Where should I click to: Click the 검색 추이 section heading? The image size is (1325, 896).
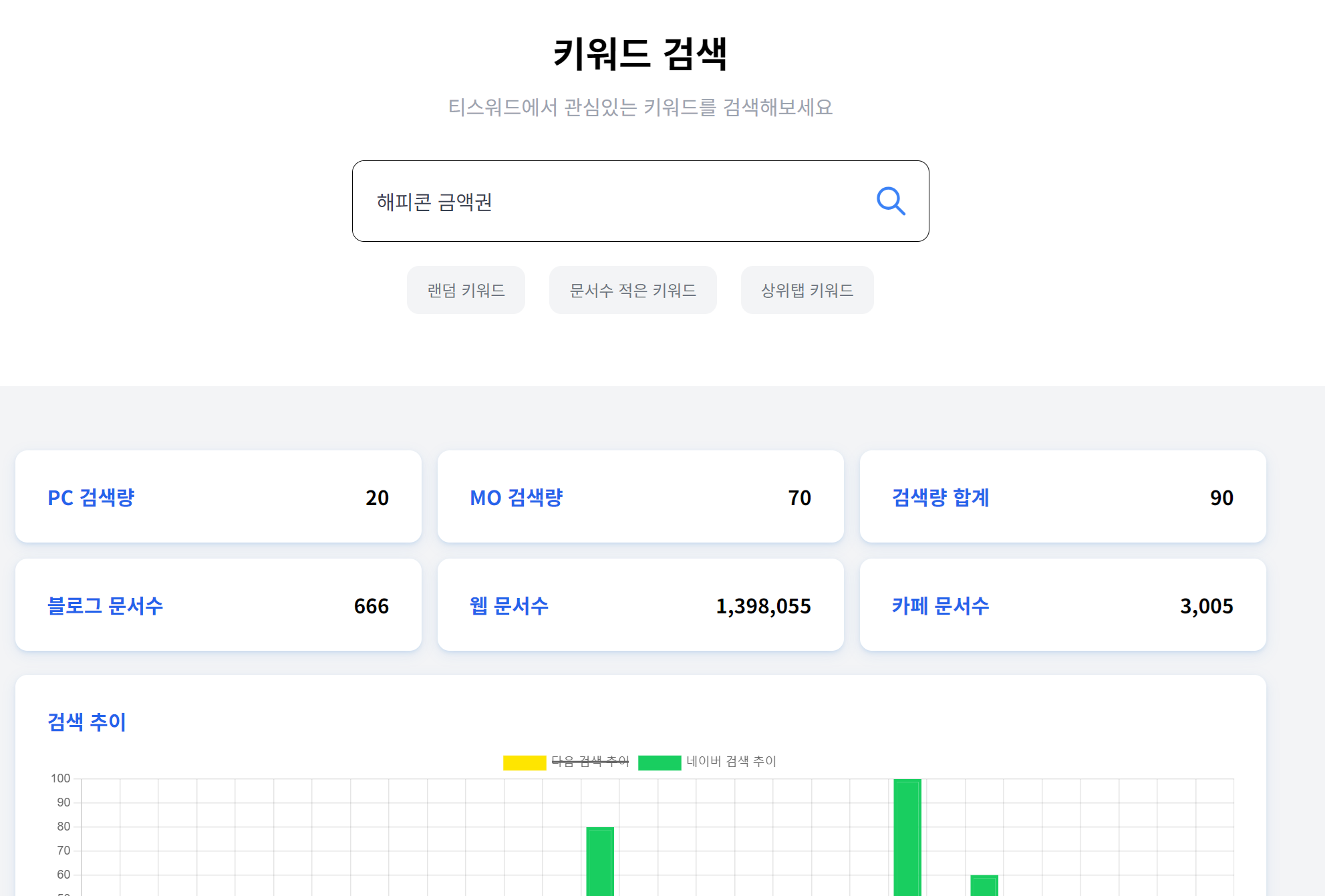(x=87, y=722)
